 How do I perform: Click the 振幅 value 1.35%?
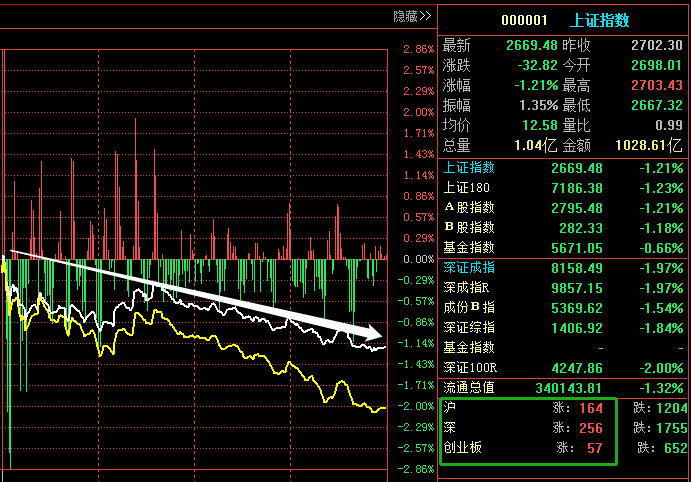click(x=539, y=105)
